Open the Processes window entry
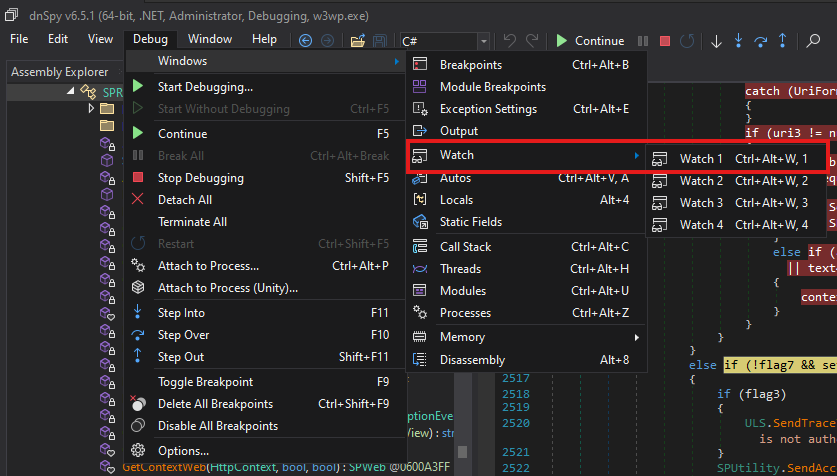 (x=526, y=313)
